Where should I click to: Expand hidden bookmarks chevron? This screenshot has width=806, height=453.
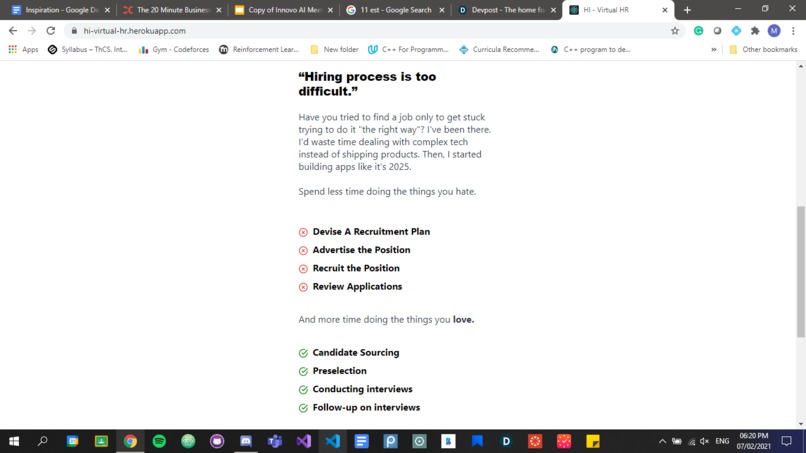(x=713, y=49)
